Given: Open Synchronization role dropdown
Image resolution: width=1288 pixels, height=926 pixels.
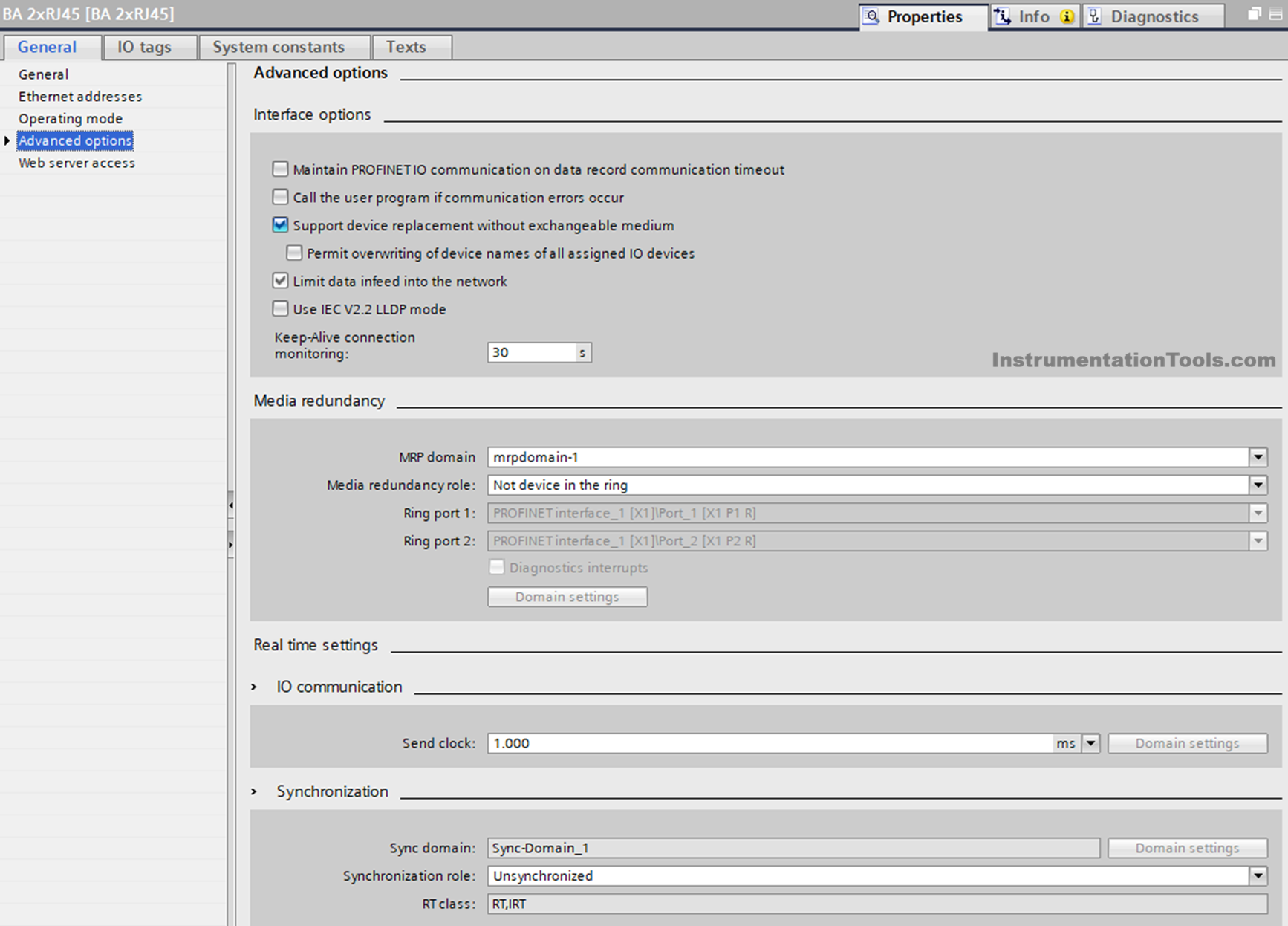Looking at the screenshot, I should click(x=1258, y=876).
